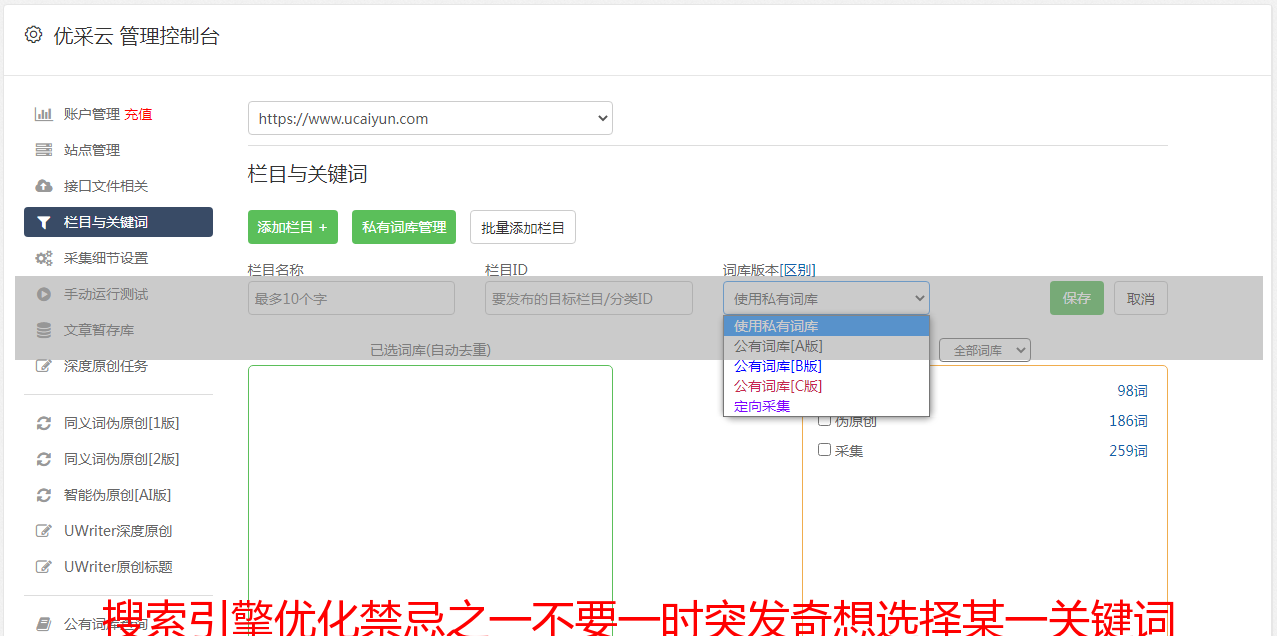This screenshot has height=636, width=1277.
Task: Open the 词库版本 dropdown showing 使用私有词库
Action: click(826, 298)
